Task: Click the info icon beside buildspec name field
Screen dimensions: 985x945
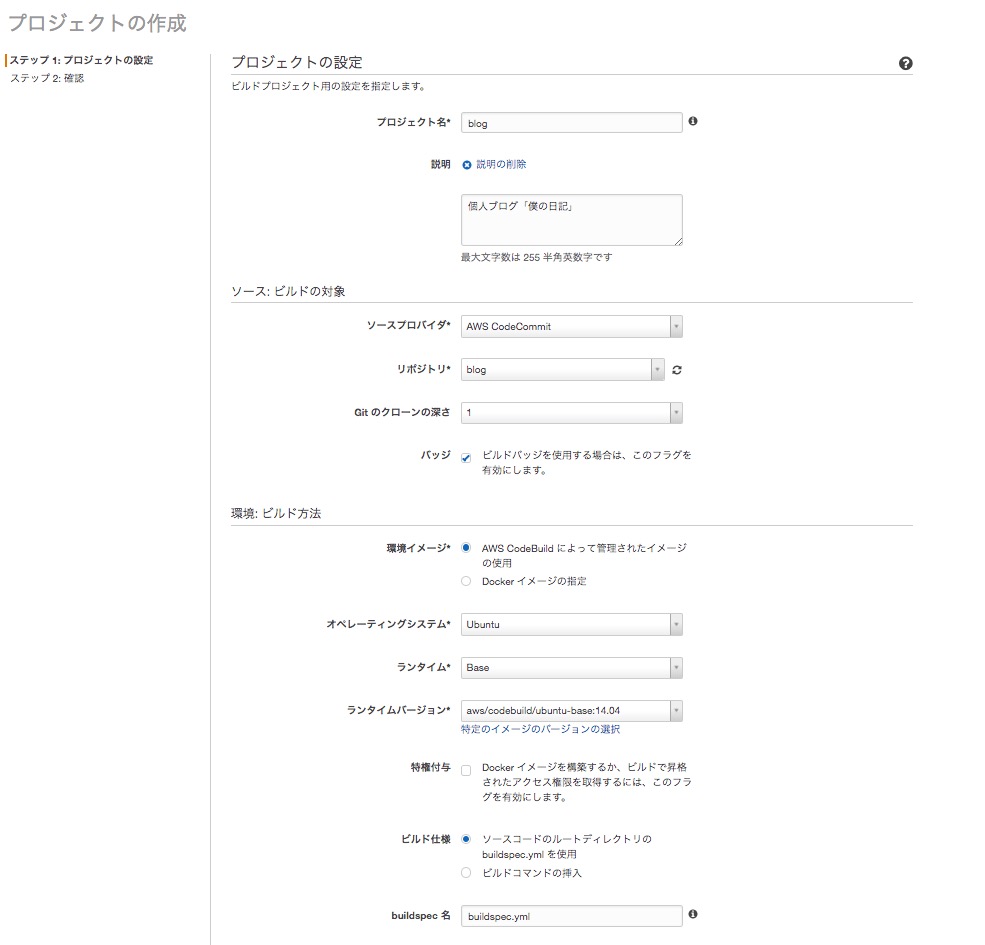Action: tap(694, 914)
